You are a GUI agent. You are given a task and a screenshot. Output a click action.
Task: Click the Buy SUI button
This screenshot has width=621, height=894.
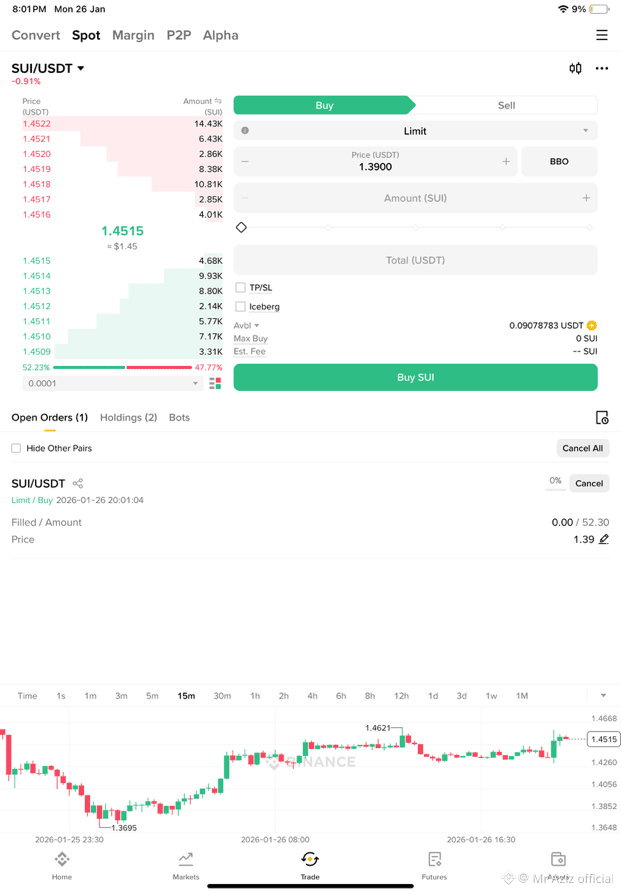point(416,377)
